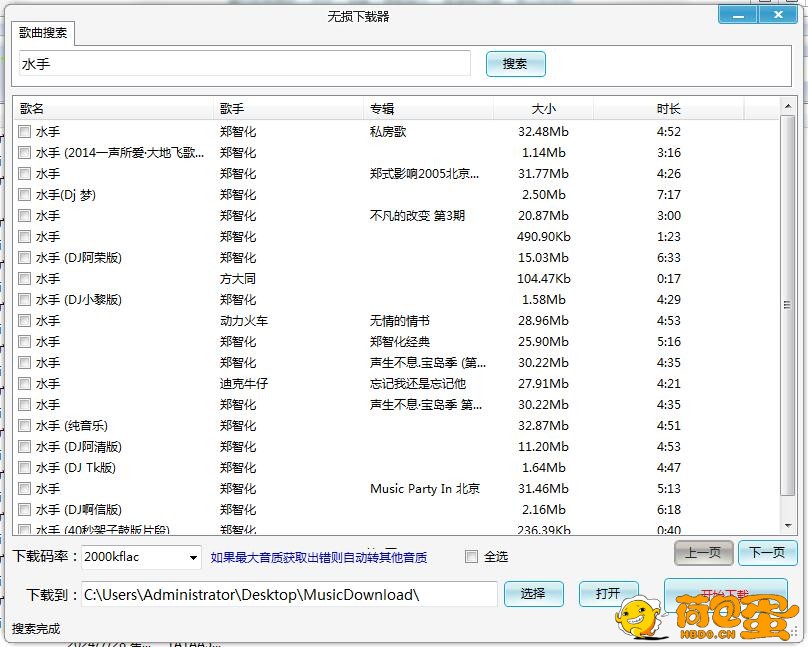Tick the 水手 (DJ阿荣版) checkbox
This screenshot has width=808, height=647.
tap(24, 258)
